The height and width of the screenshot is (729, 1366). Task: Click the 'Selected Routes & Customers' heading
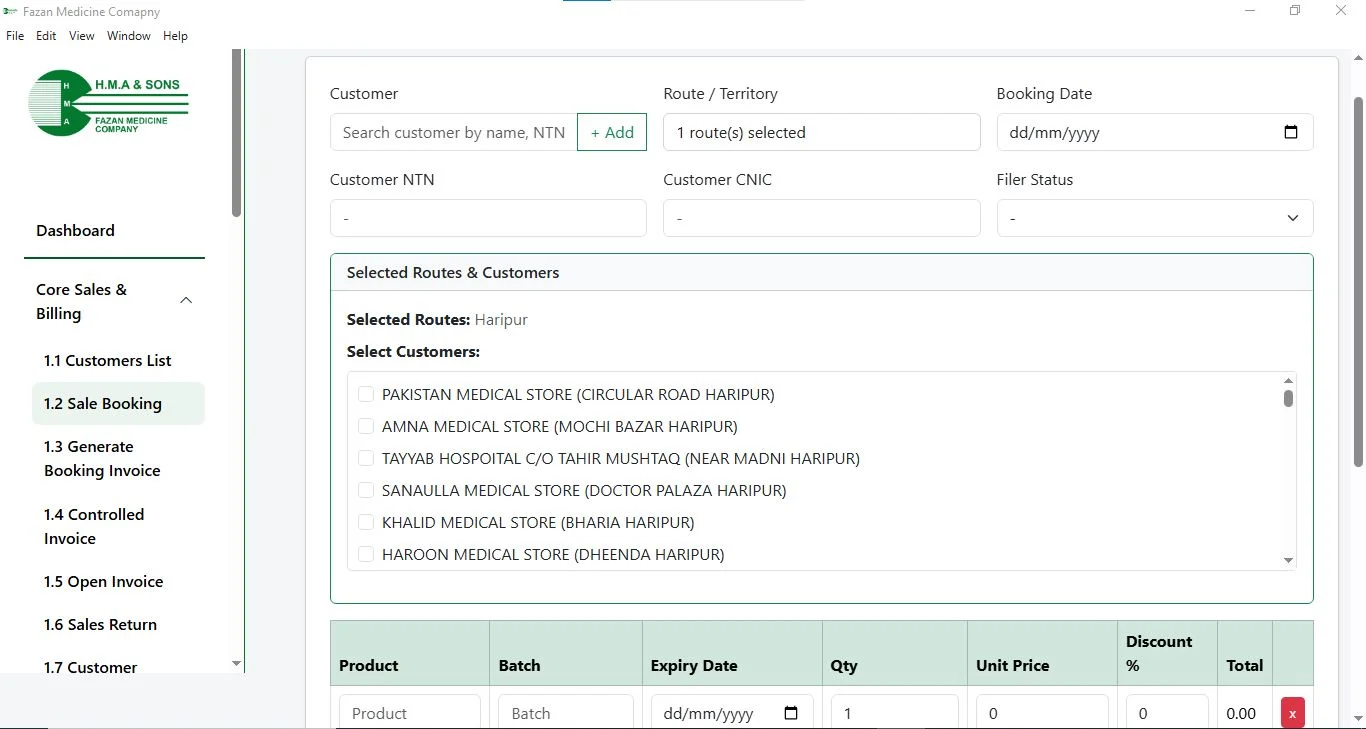(453, 272)
